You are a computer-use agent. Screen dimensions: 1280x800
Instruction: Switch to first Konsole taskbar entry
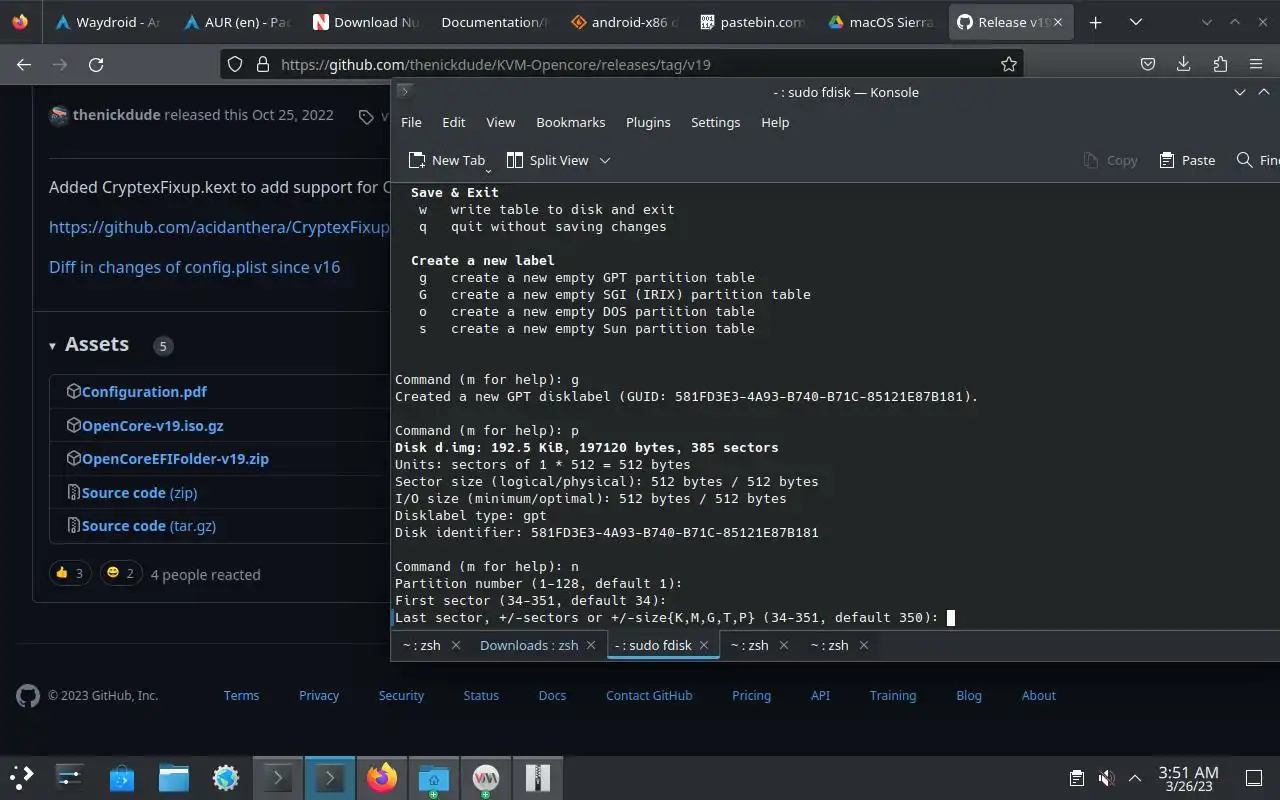(x=278, y=777)
